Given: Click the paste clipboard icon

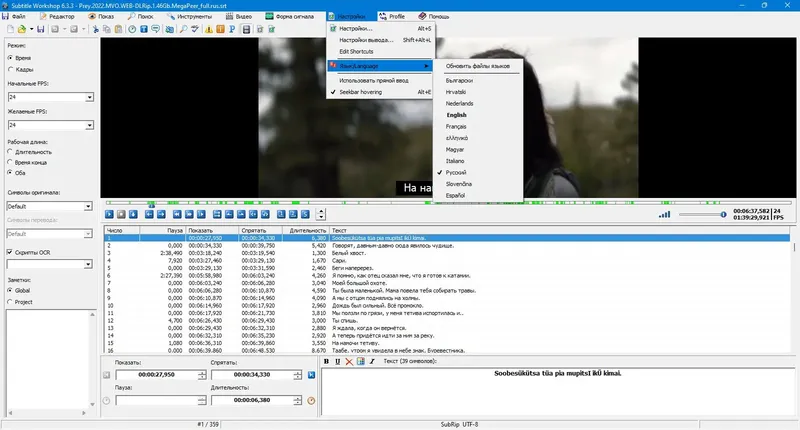Looking at the screenshot, I should 118,29.
